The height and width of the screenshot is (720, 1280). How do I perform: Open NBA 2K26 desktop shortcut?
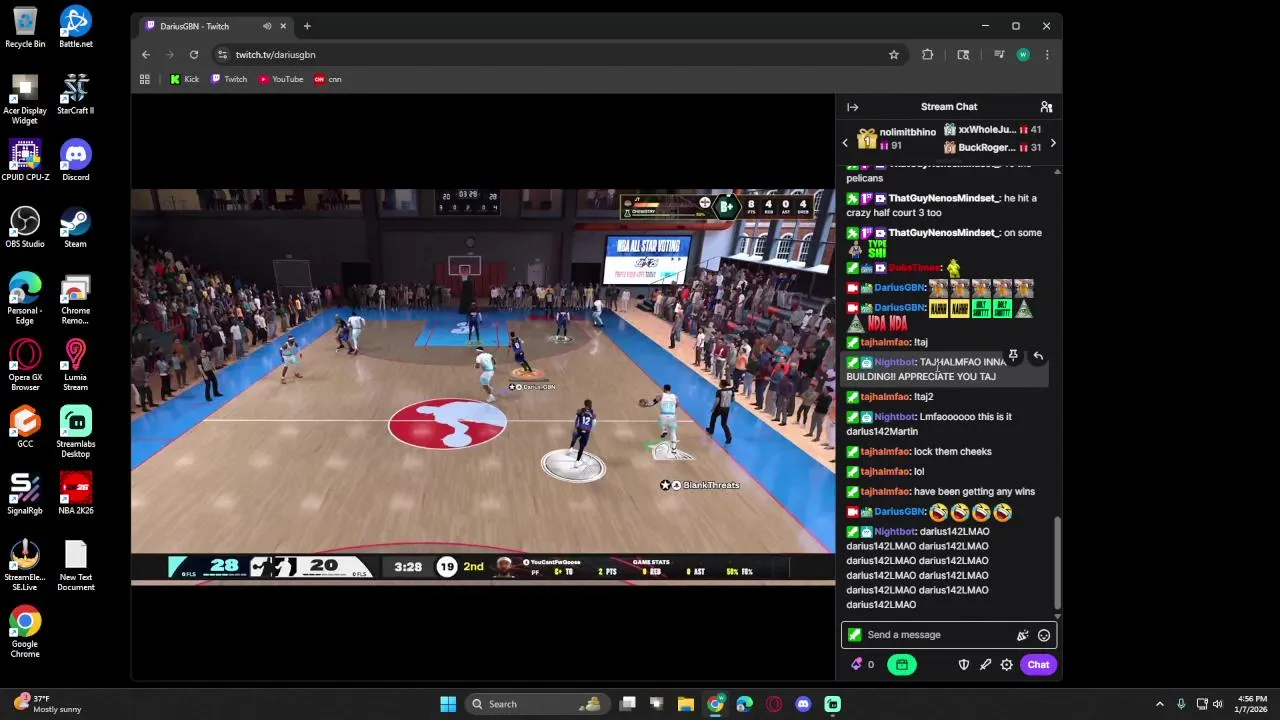pyautogui.click(x=76, y=493)
